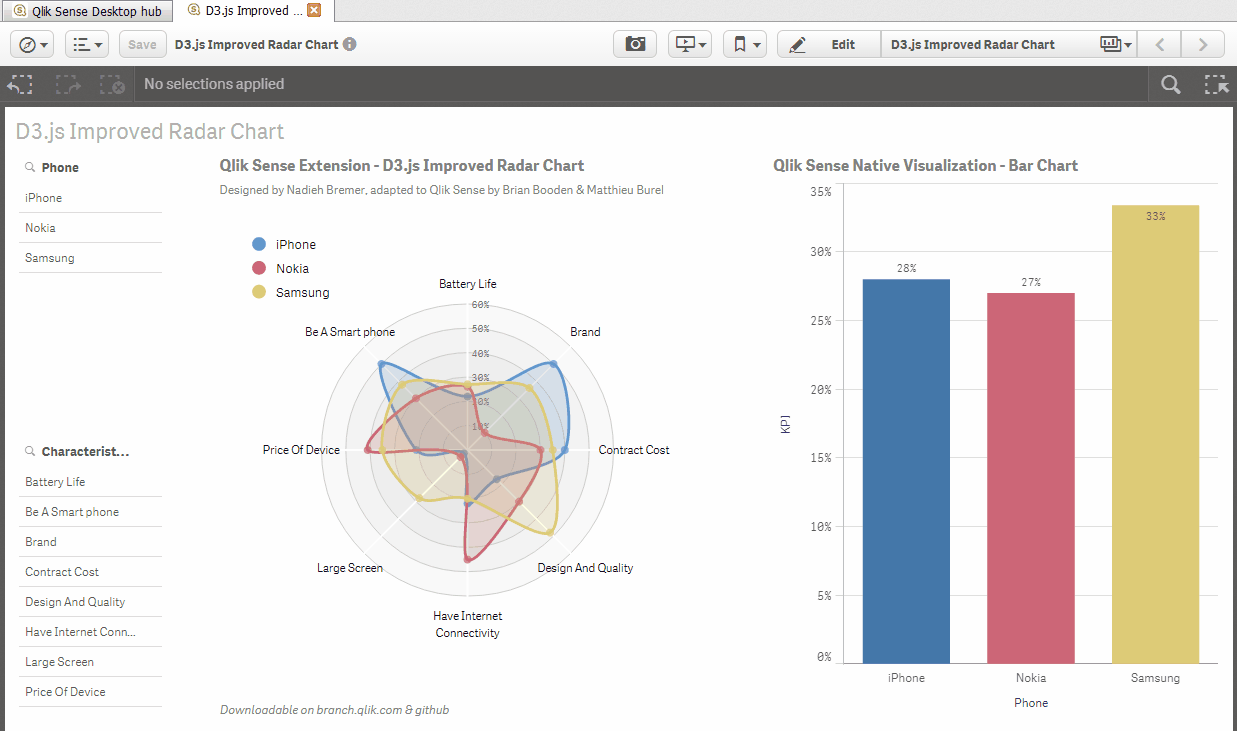Click Nokia red legend circle

point(259,268)
